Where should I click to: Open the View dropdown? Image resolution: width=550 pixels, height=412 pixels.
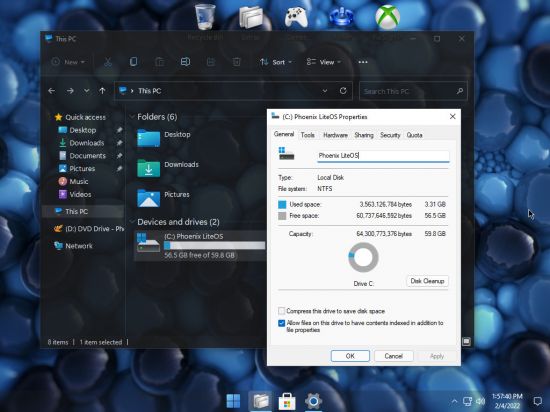pos(324,62)
